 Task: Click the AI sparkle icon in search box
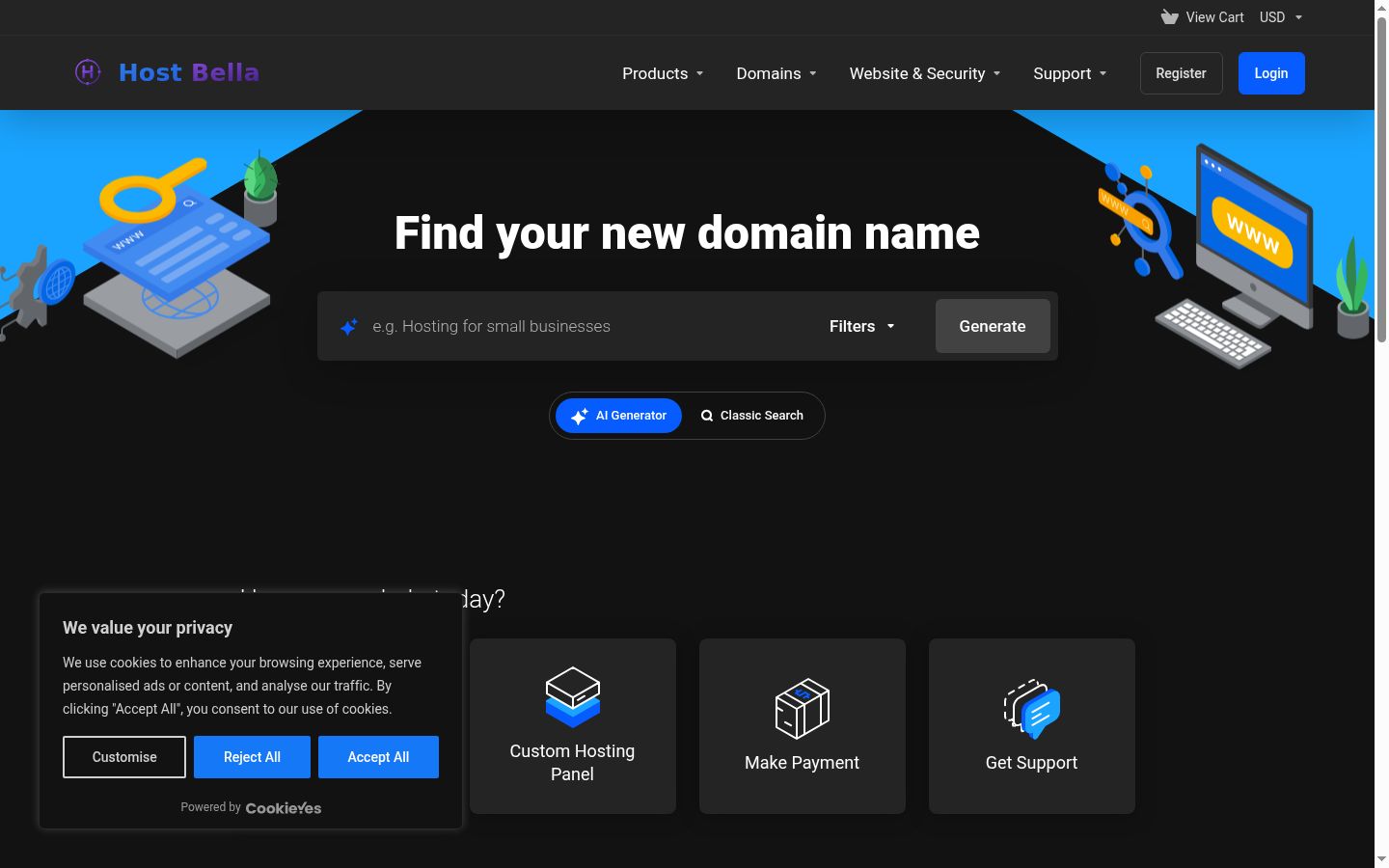pyautogui.click(x=349, y=327)
